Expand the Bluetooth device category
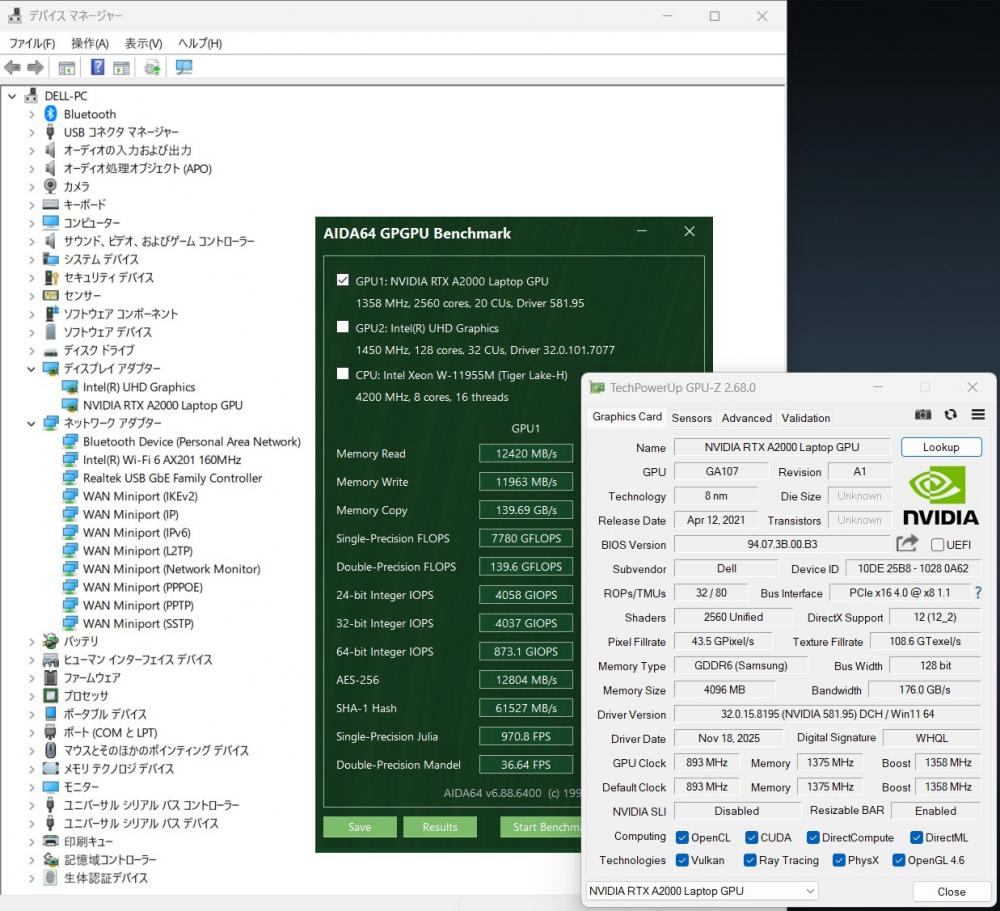Image resolution: width=1000 pixels, height=911 pixels. (x=31, y=114)
